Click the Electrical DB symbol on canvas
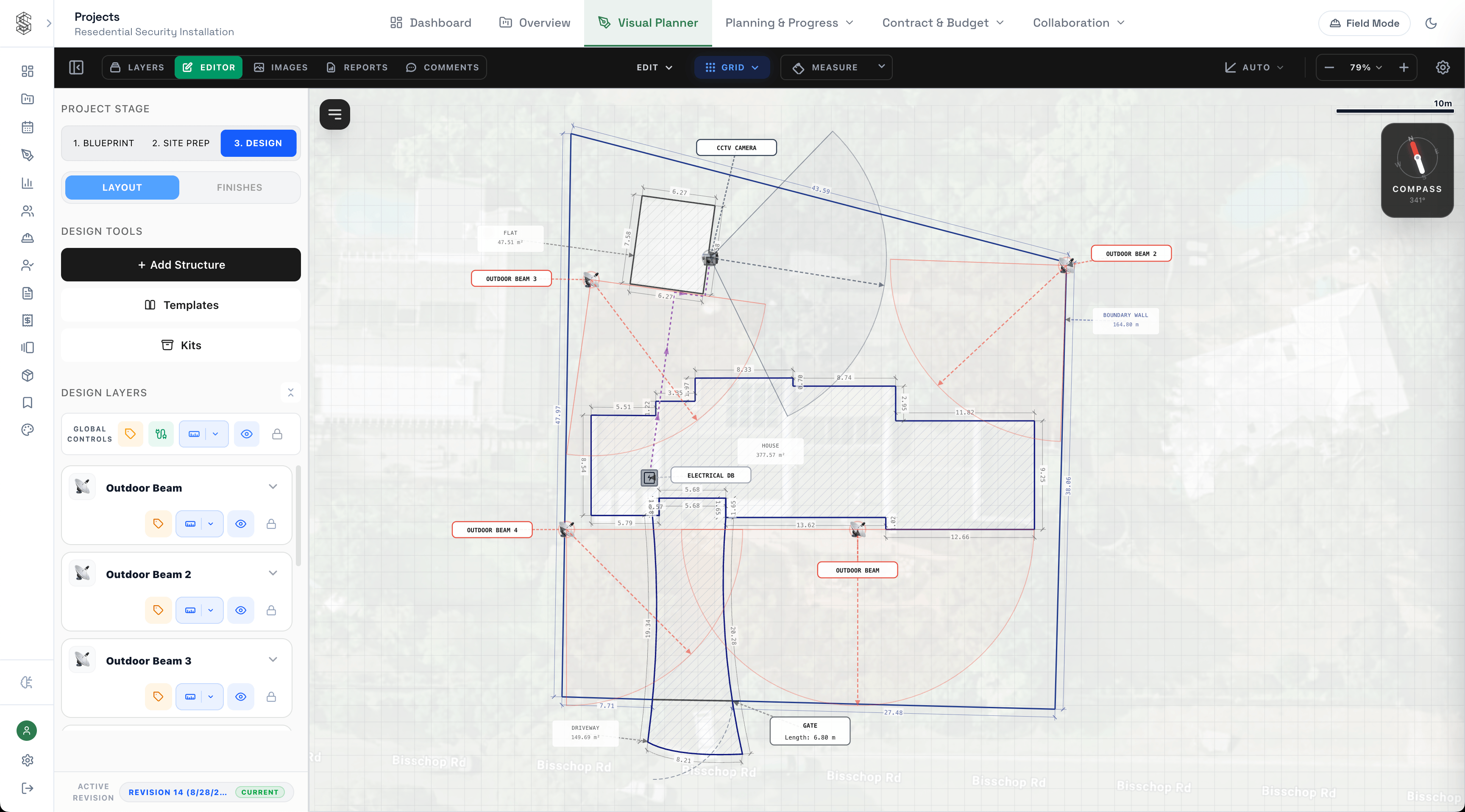Screen dimensions: 1465x812 649,478
